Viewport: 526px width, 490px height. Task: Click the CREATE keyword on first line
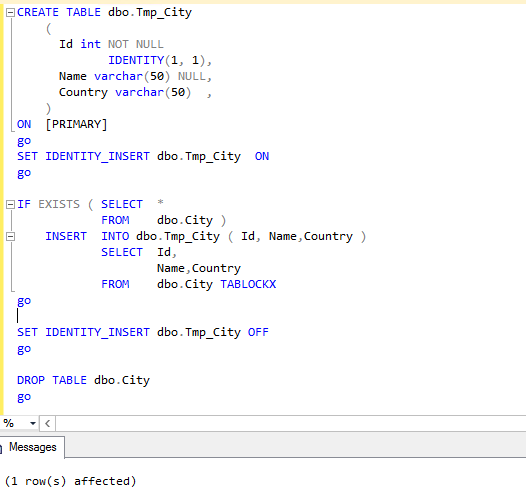pos(38,12)
